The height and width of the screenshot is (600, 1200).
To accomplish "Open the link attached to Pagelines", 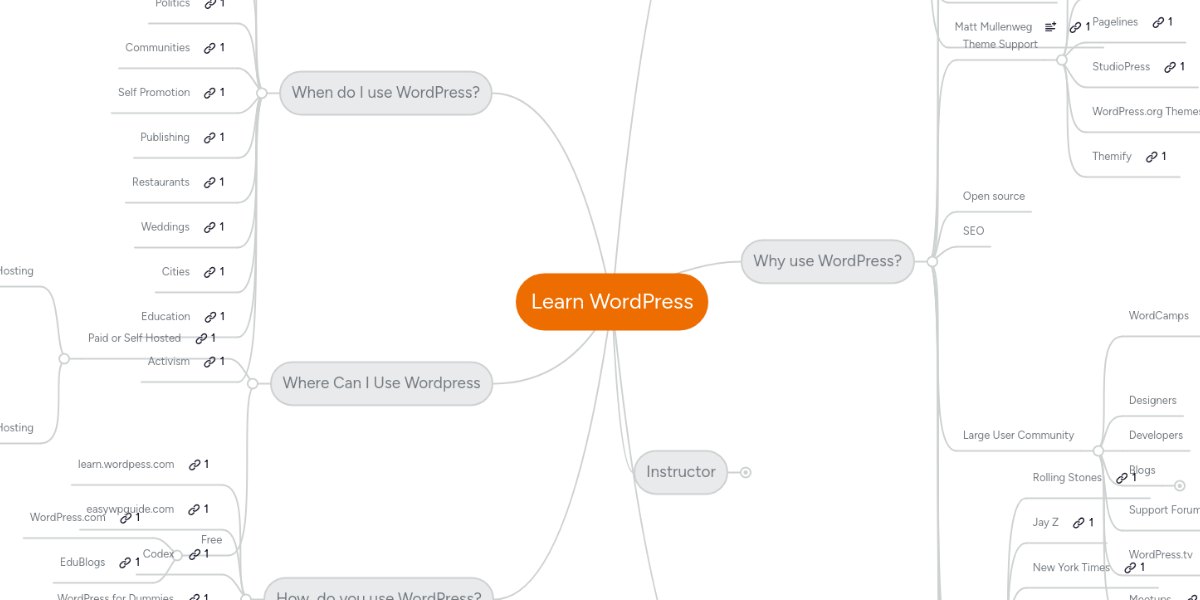I will click(1160, 21).
